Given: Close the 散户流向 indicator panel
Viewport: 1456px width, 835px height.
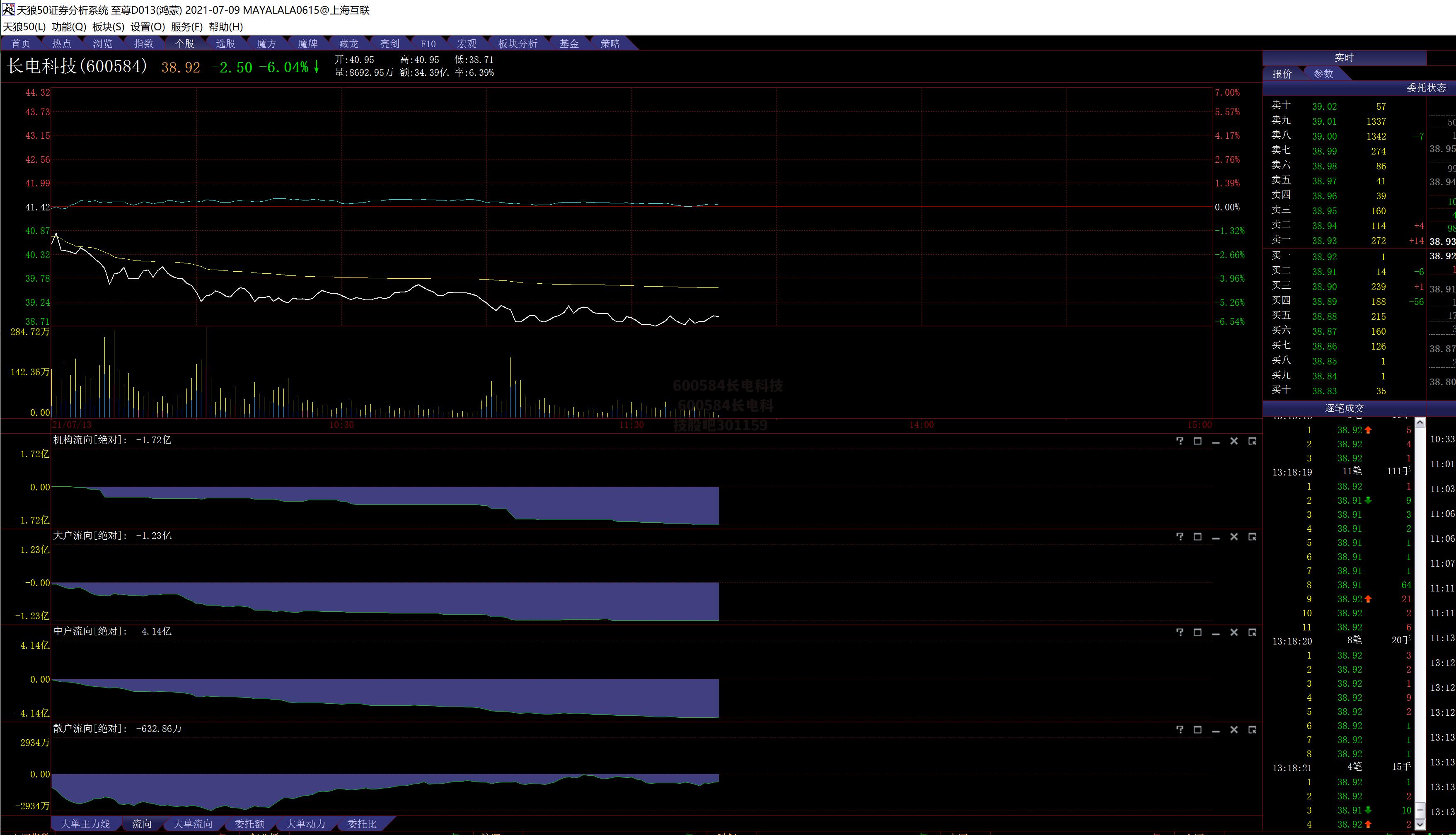Looking at the screenshot, I should (1234, 729).
